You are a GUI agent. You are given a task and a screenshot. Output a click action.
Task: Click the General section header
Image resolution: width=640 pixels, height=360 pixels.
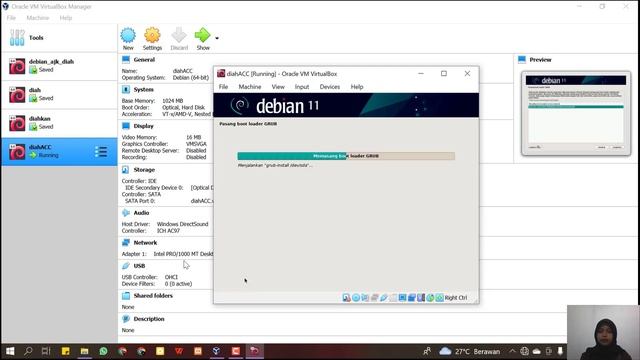[144, 60]
